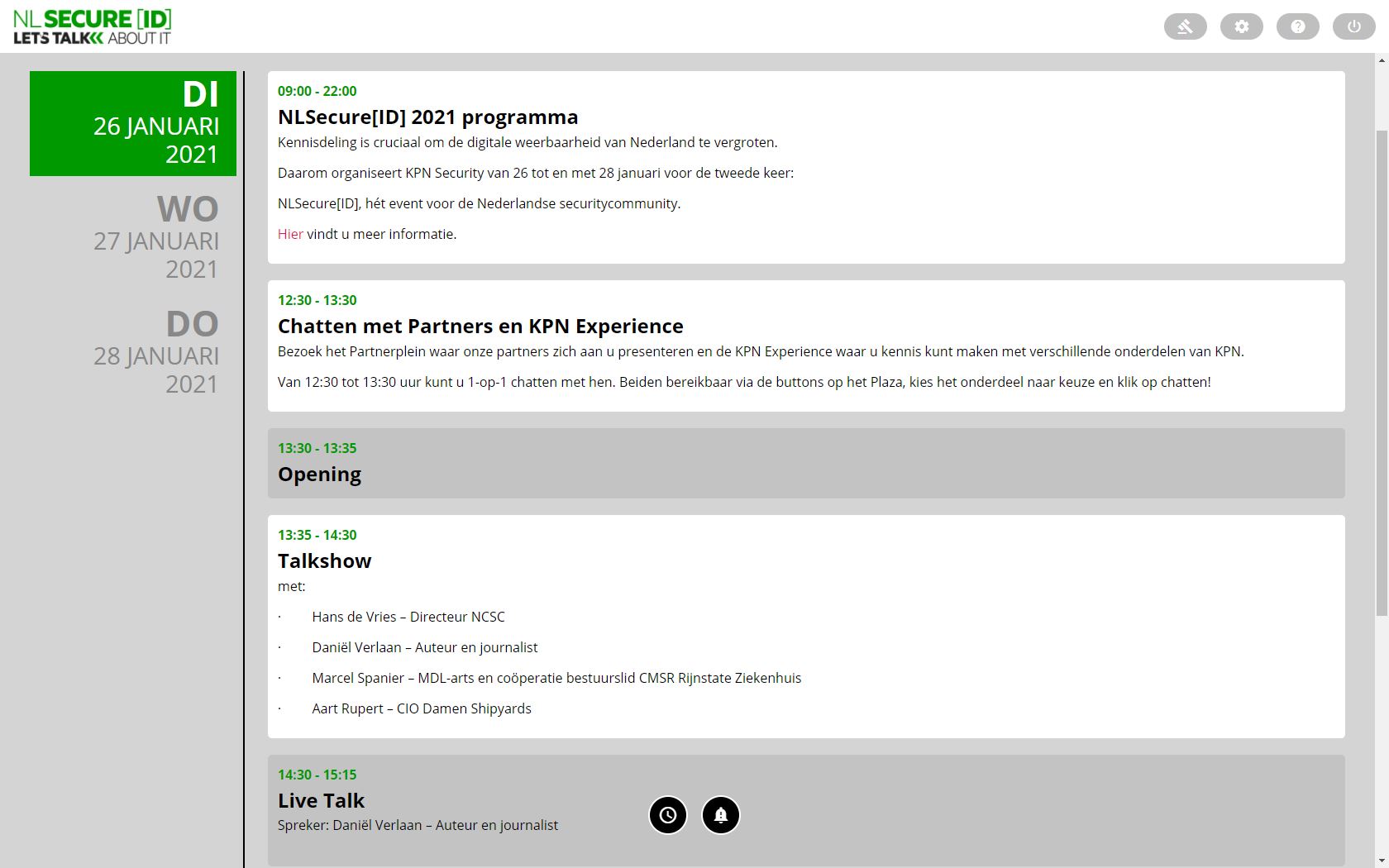1389x868 pixels.
Task: Log out using the power icon
Action: click(1353, 26)
